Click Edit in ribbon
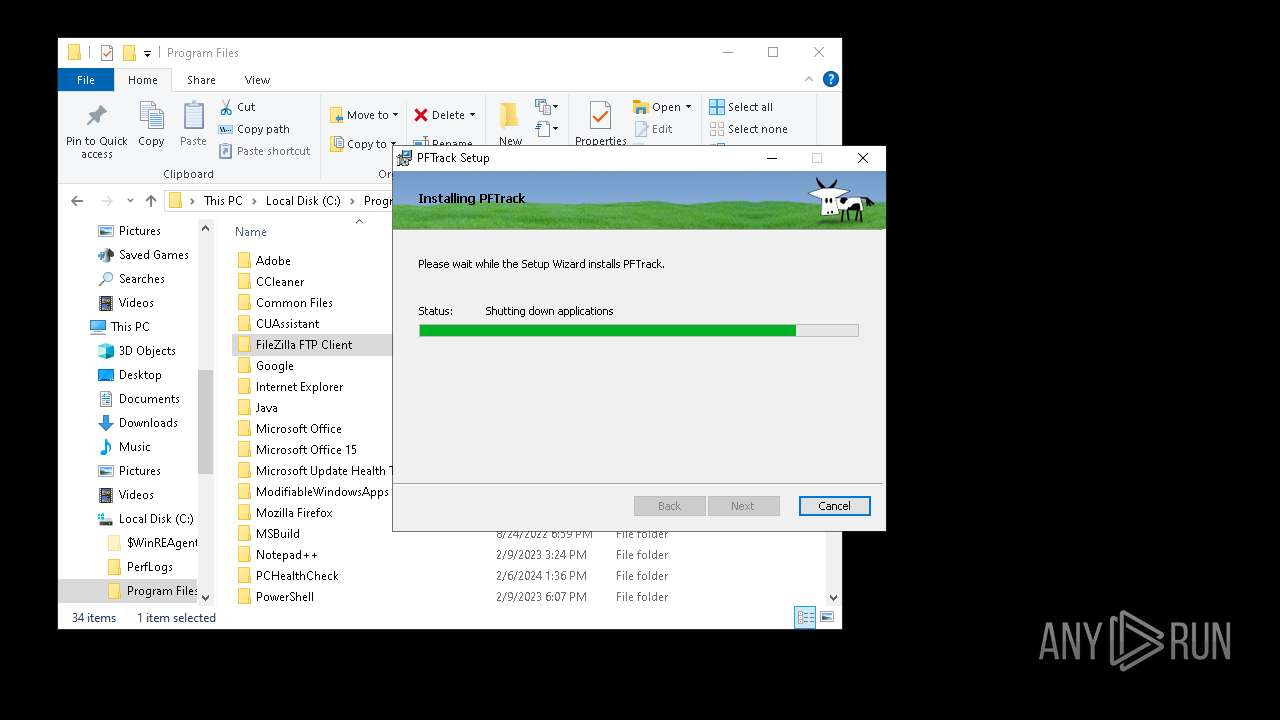Viewport: 1280px width, 720px height. 654,129
